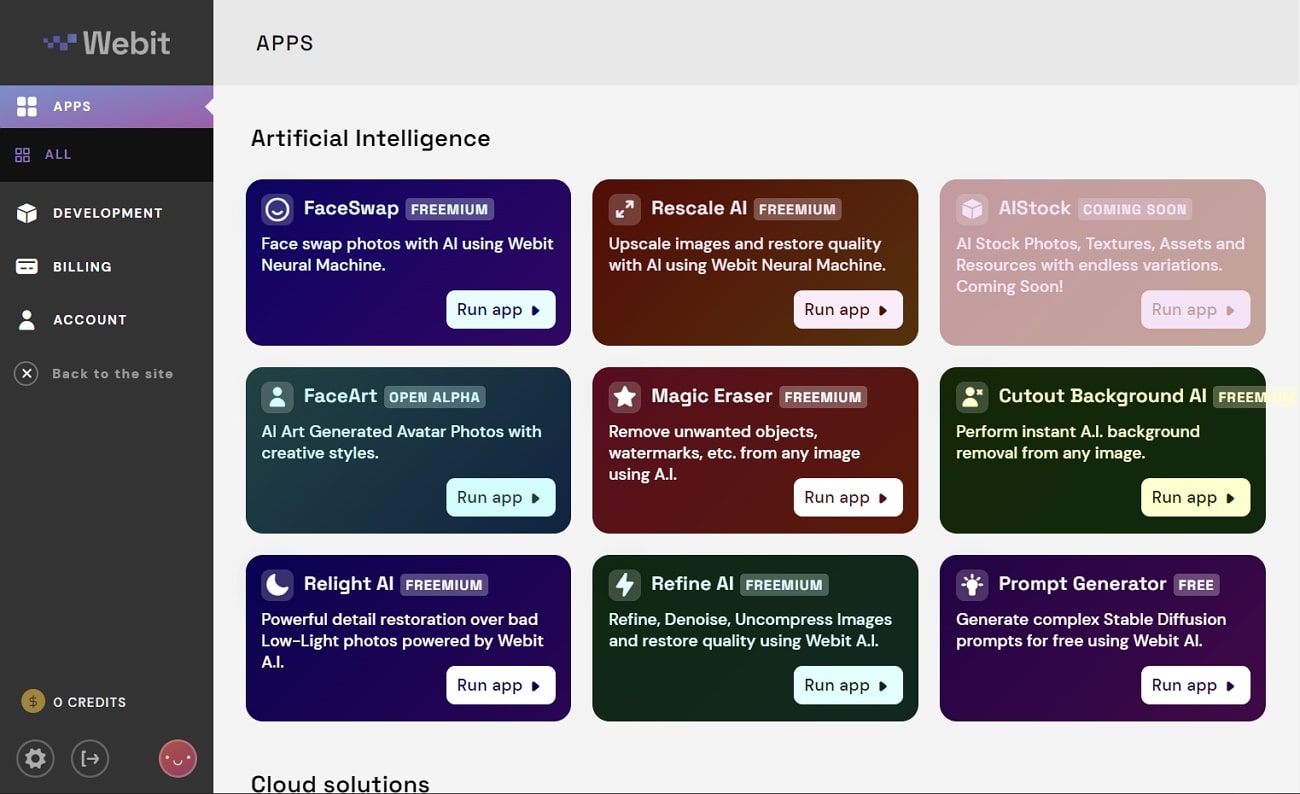The image size is (1300, 794).
Task: Click the gold credits coin icon
Action: coord(33,701)
